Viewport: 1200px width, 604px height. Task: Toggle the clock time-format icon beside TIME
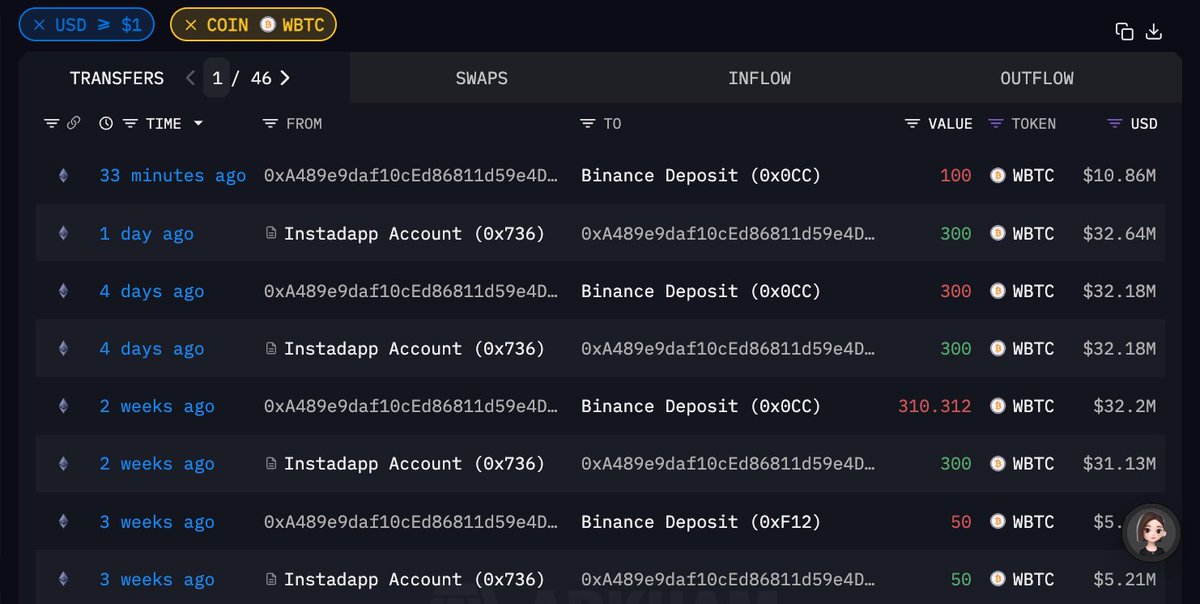coord(107,123)
